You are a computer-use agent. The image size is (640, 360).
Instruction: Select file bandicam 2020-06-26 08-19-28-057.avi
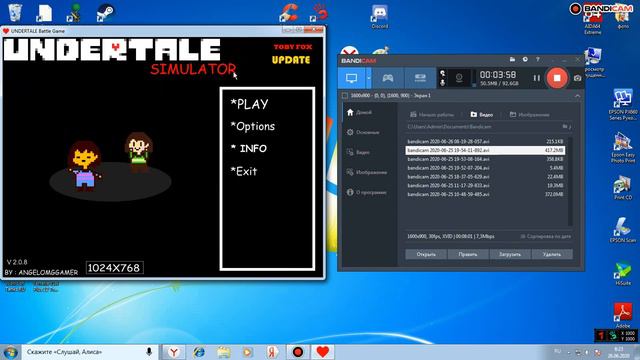[485, 142]
